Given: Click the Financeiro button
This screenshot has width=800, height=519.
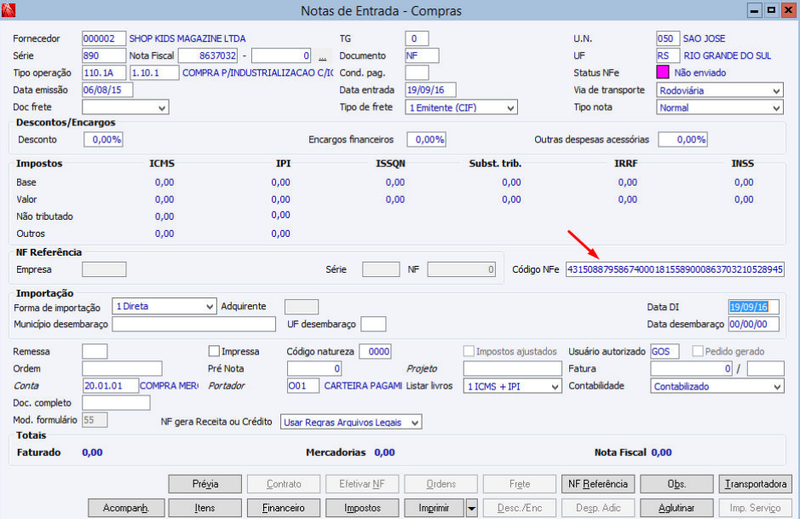Looking at the screenshot, I should coord(284,508).
